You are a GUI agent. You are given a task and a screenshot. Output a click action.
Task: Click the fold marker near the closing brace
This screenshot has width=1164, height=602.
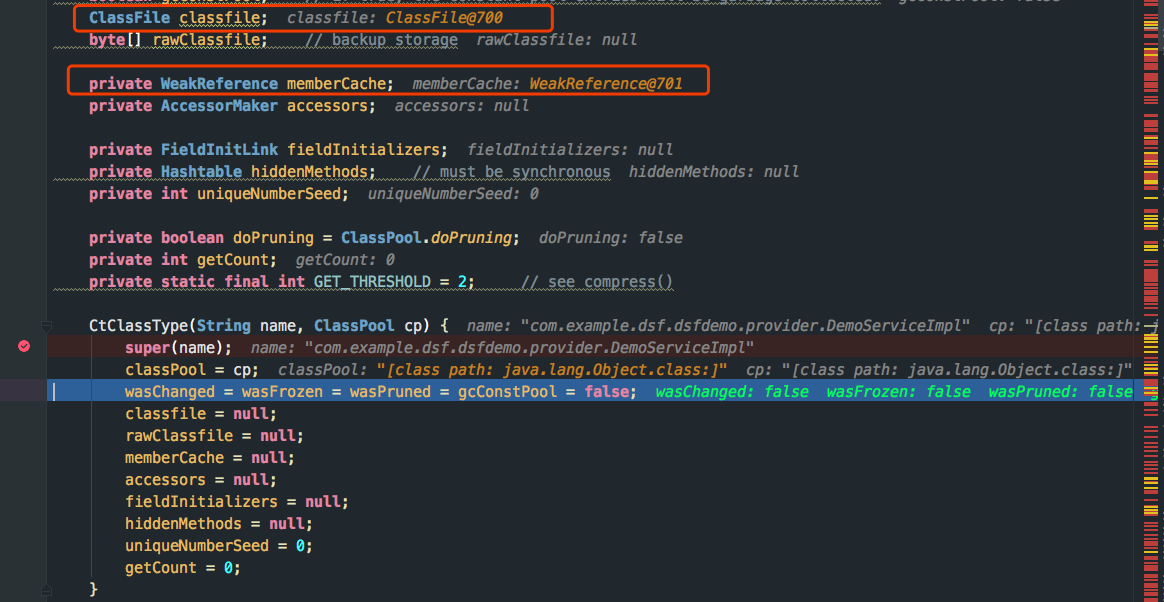pyautogui.click(x=44, y=589)
